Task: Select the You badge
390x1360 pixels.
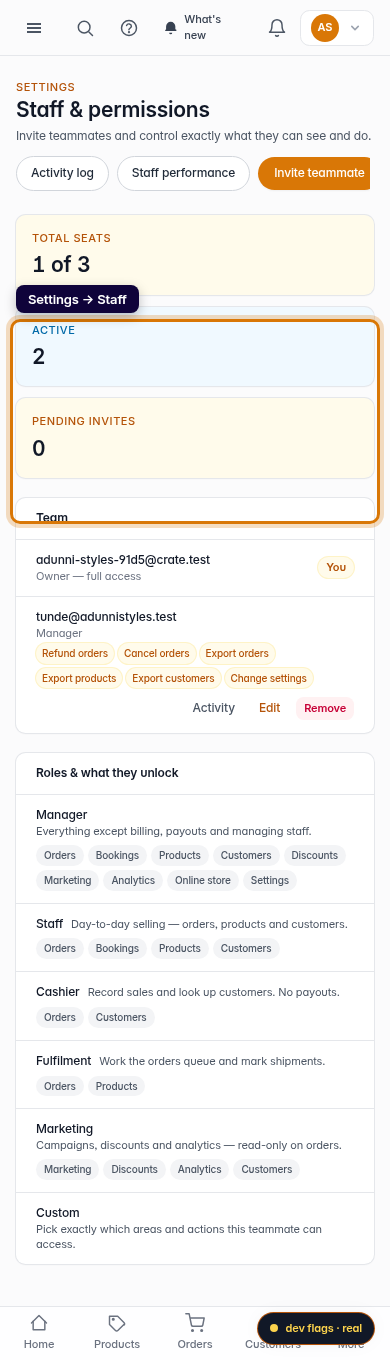Action: [336, 567]
